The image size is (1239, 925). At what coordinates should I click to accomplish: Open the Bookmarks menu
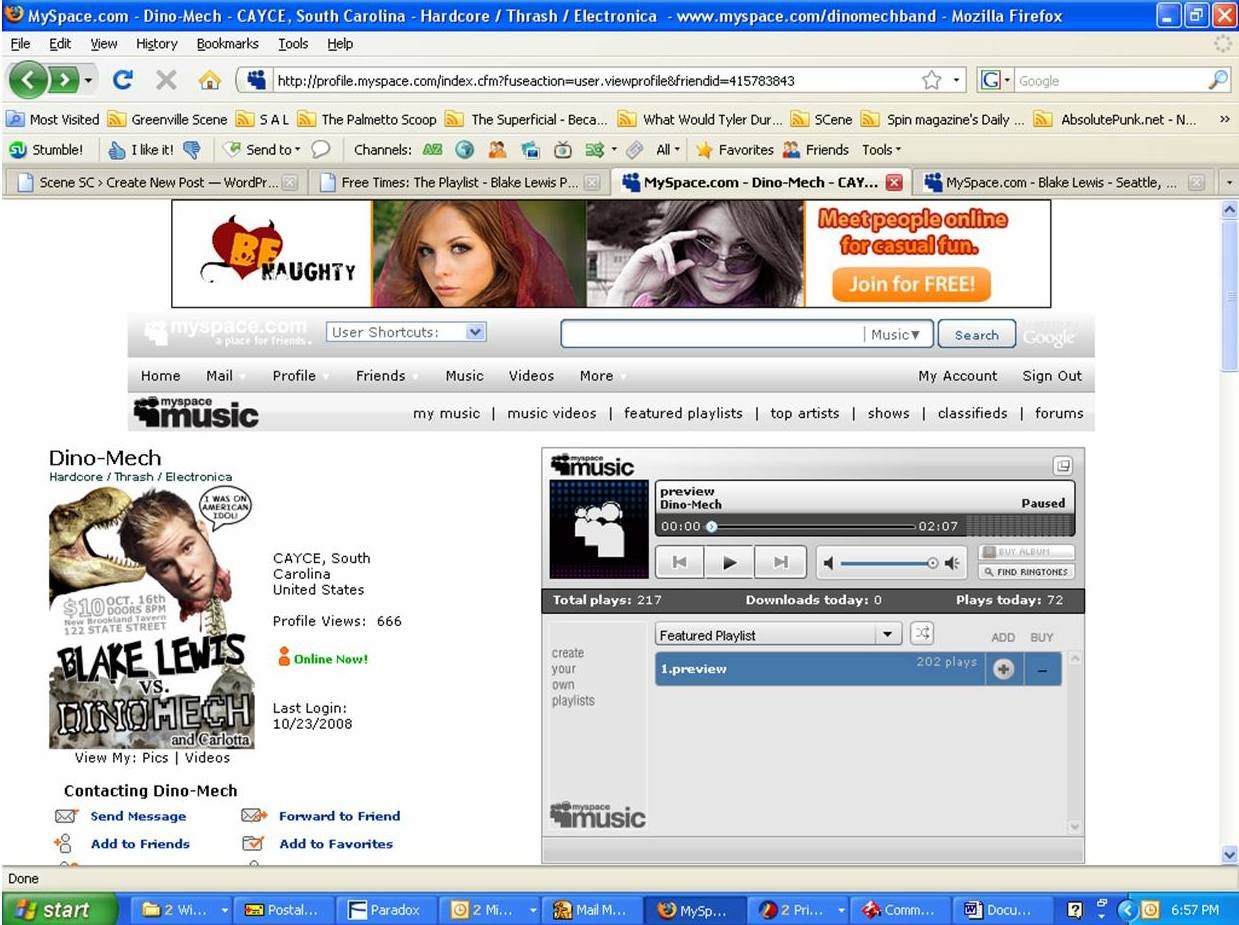[x=227, y=44]
